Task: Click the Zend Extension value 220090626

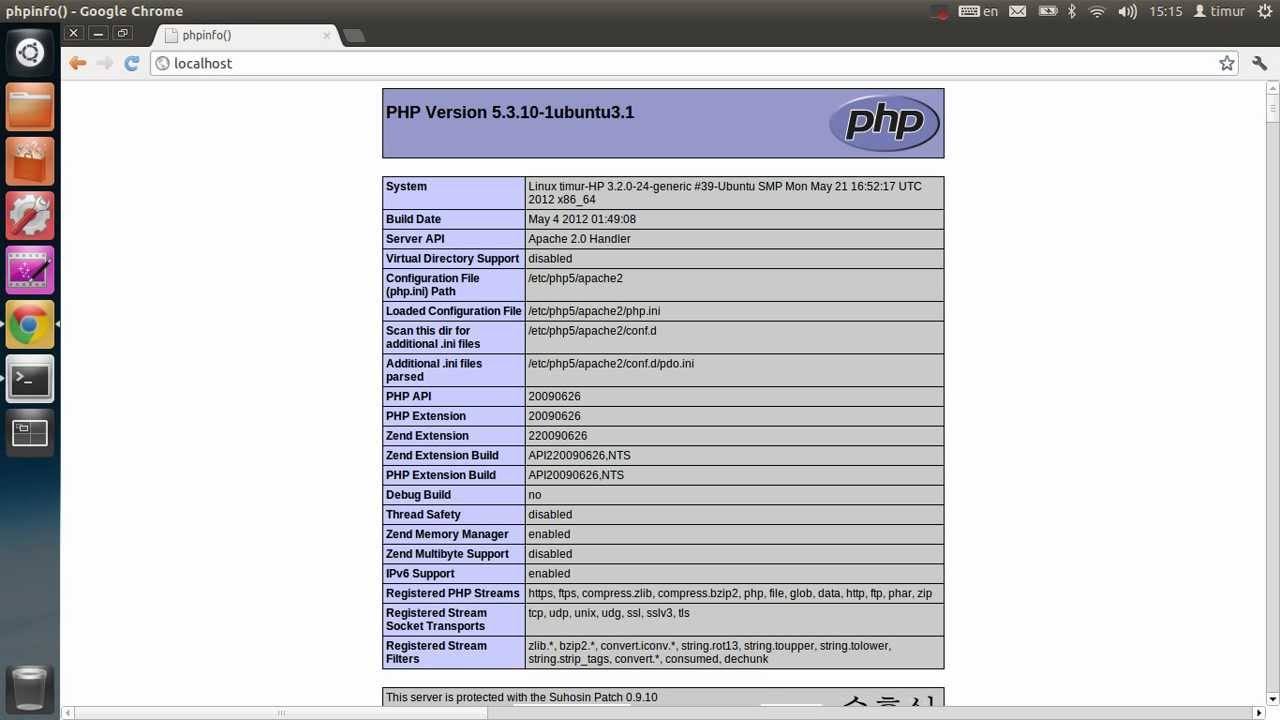Action: 558,436
